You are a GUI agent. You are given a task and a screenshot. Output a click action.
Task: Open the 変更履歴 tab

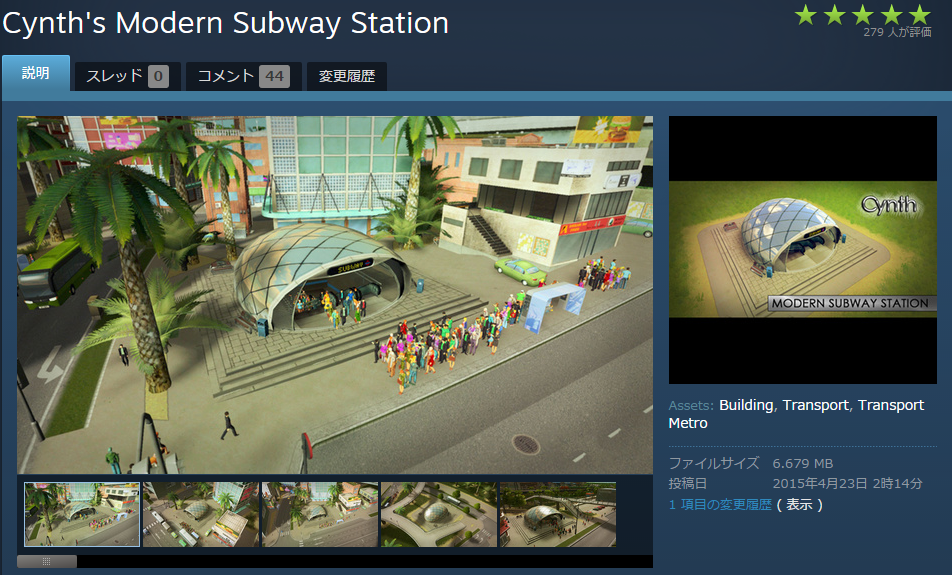[x=347, y=77]
